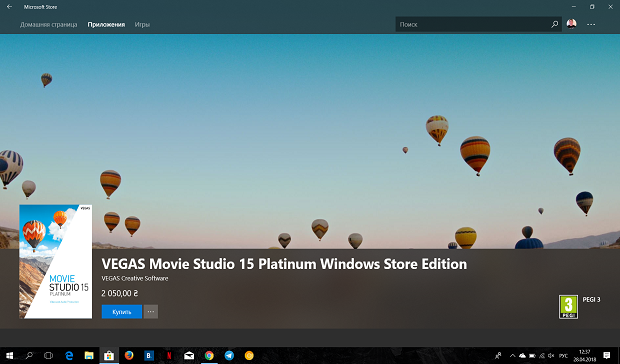Restore down the Microsoft Store window

(592, 7)
